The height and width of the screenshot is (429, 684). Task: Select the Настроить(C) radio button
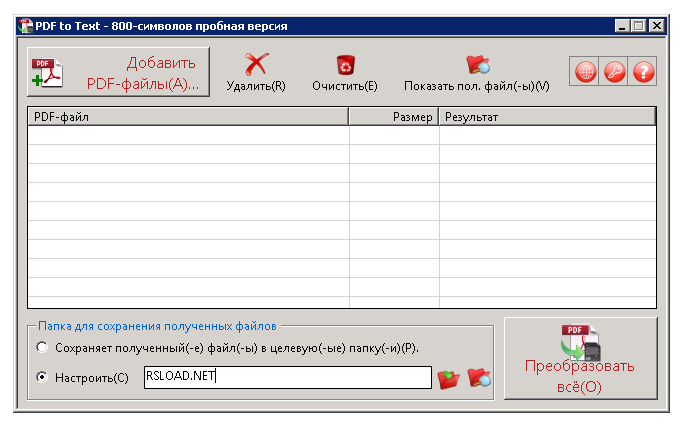click(42, 377)
